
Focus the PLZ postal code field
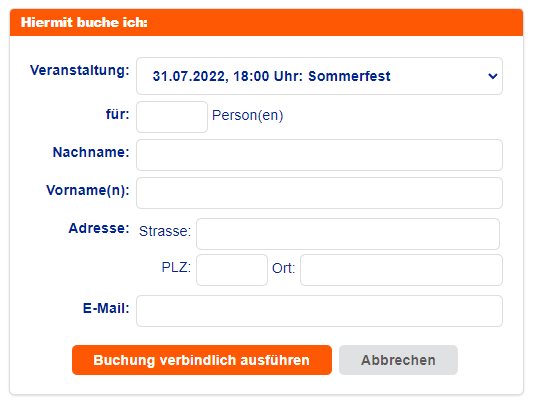(232, 270)
